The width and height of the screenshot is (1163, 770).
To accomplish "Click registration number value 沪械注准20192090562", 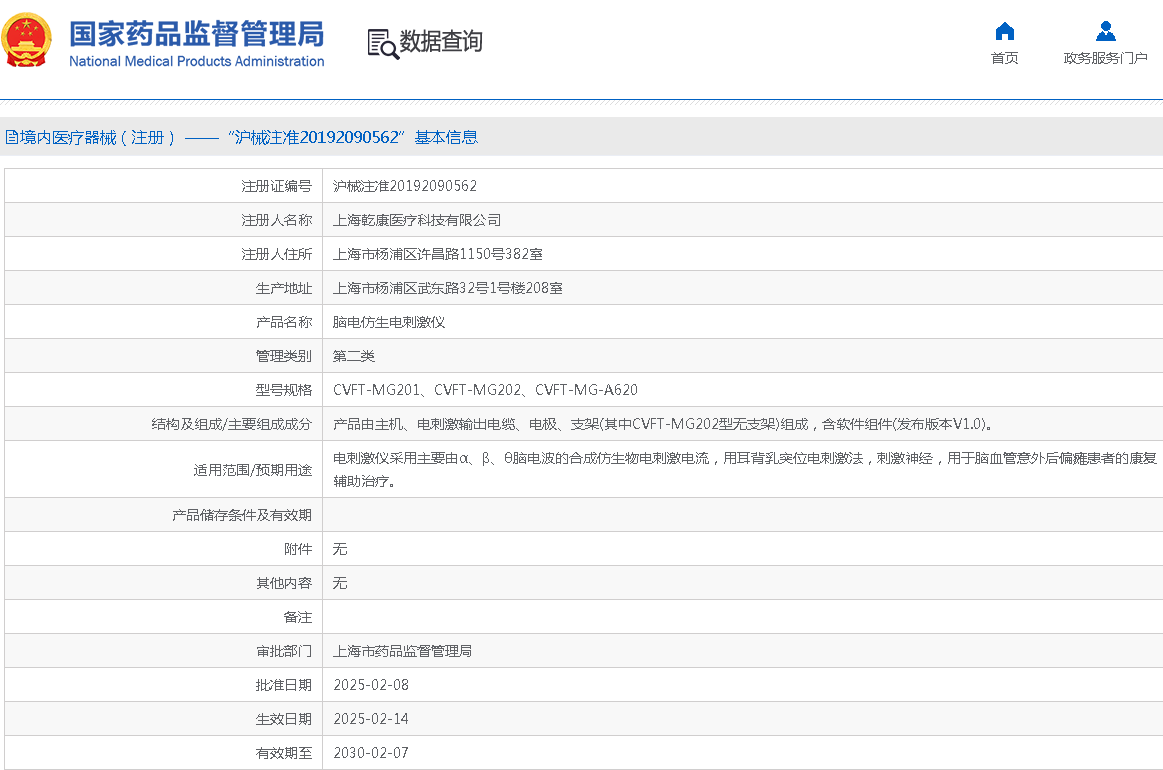I will click(404, 186).
